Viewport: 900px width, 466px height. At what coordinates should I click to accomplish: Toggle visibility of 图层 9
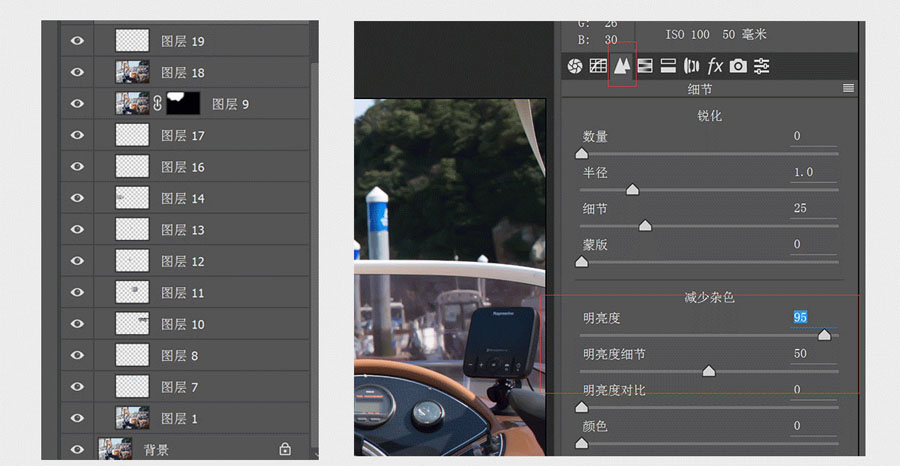(77, 103)
